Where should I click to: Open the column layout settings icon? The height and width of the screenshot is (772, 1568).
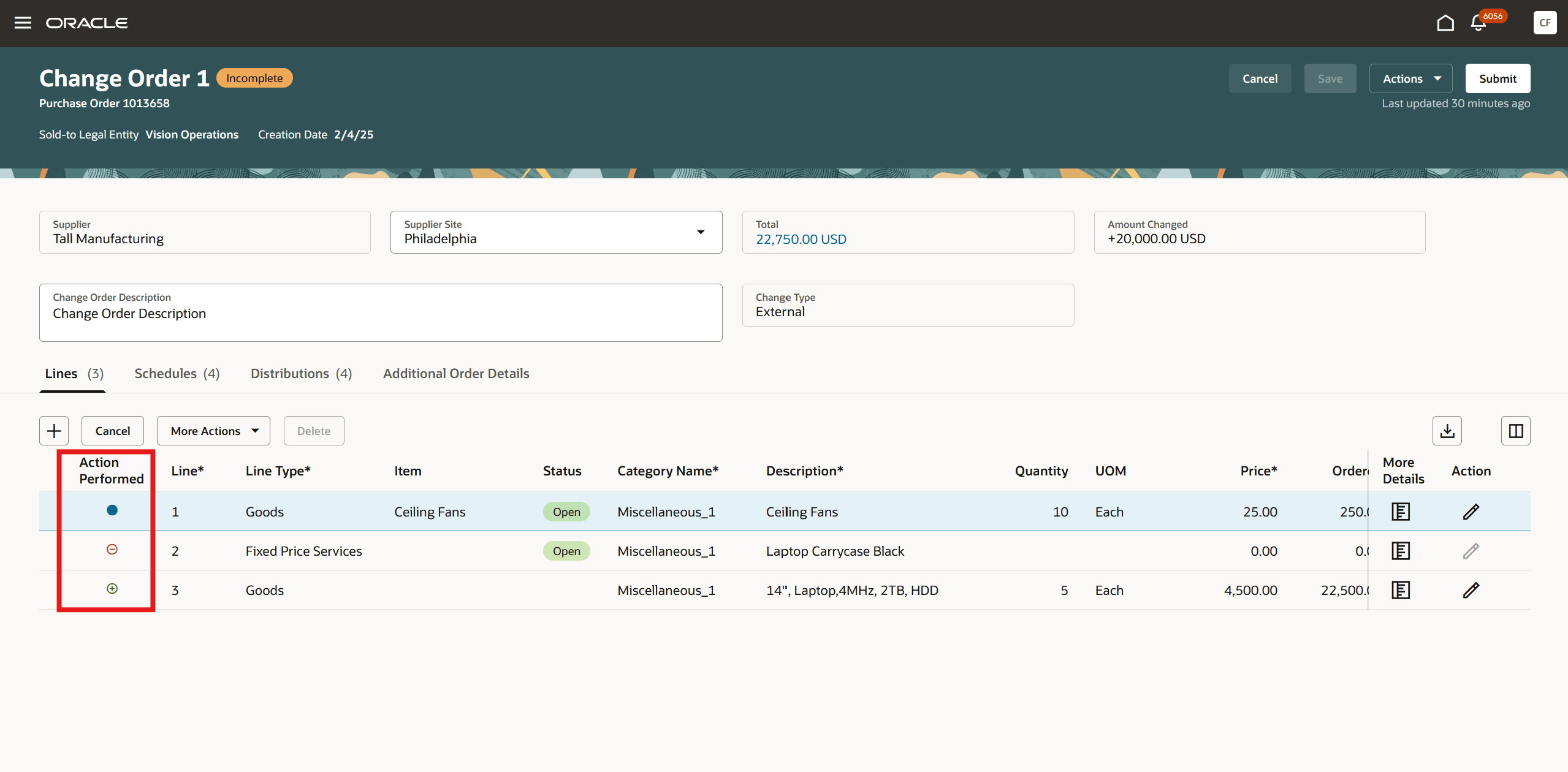(1515, 431)
